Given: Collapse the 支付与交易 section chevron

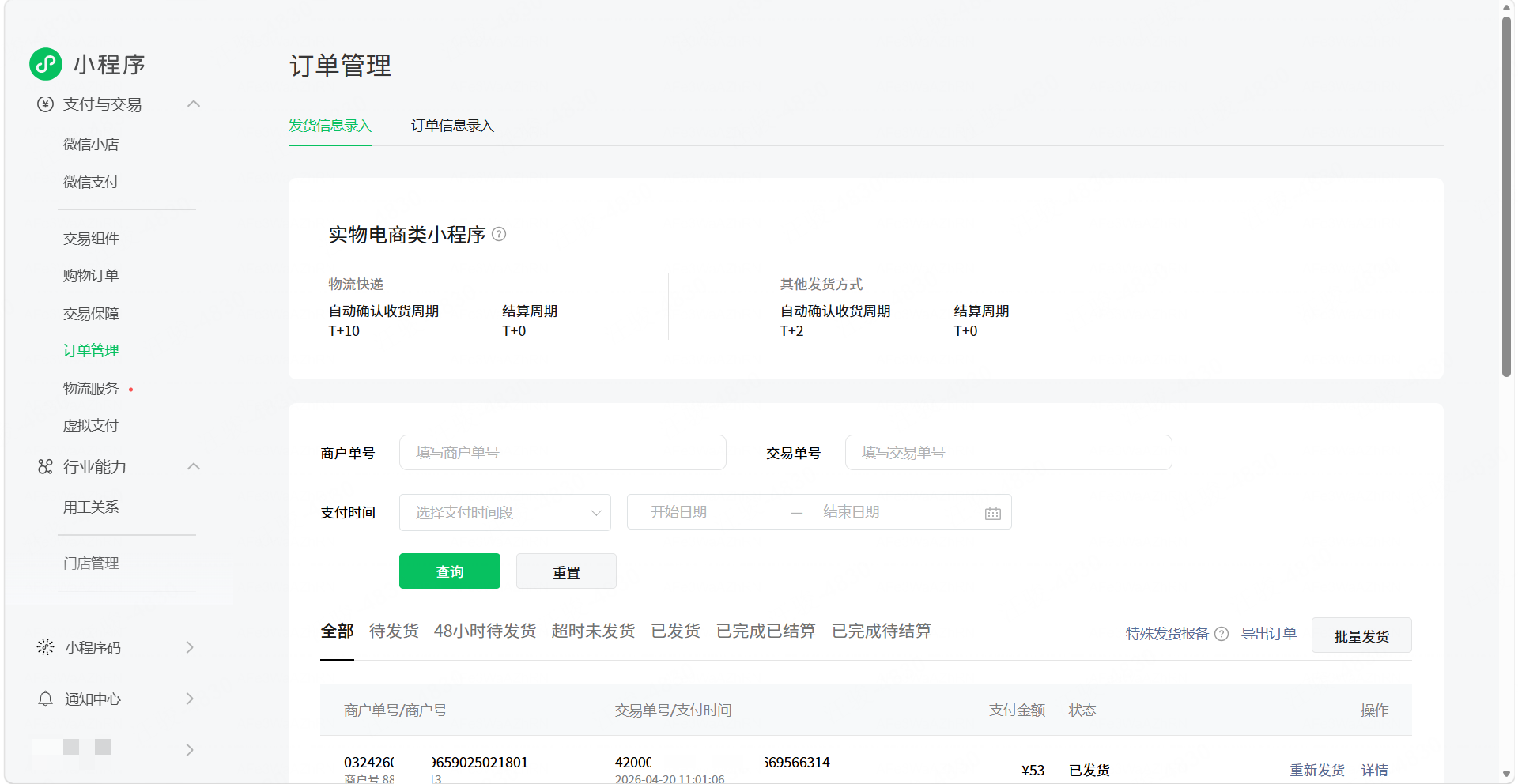Looking at the screenshot, I should coord(194,104).
